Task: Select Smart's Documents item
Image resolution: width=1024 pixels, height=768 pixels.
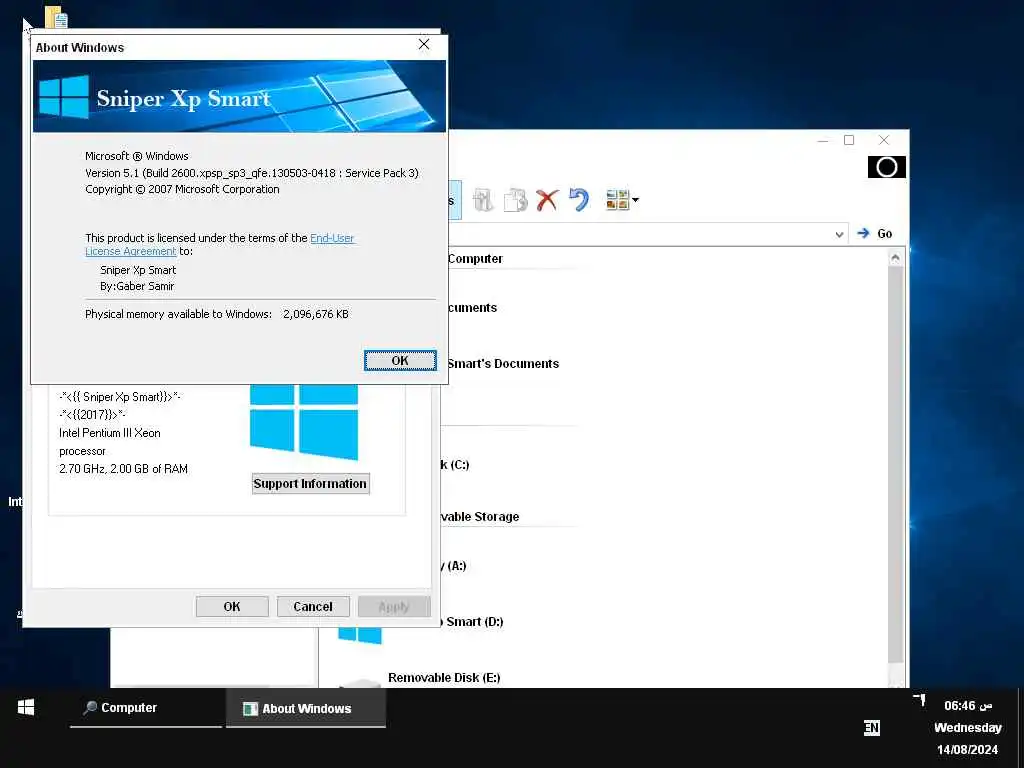Action: (503, 364)
